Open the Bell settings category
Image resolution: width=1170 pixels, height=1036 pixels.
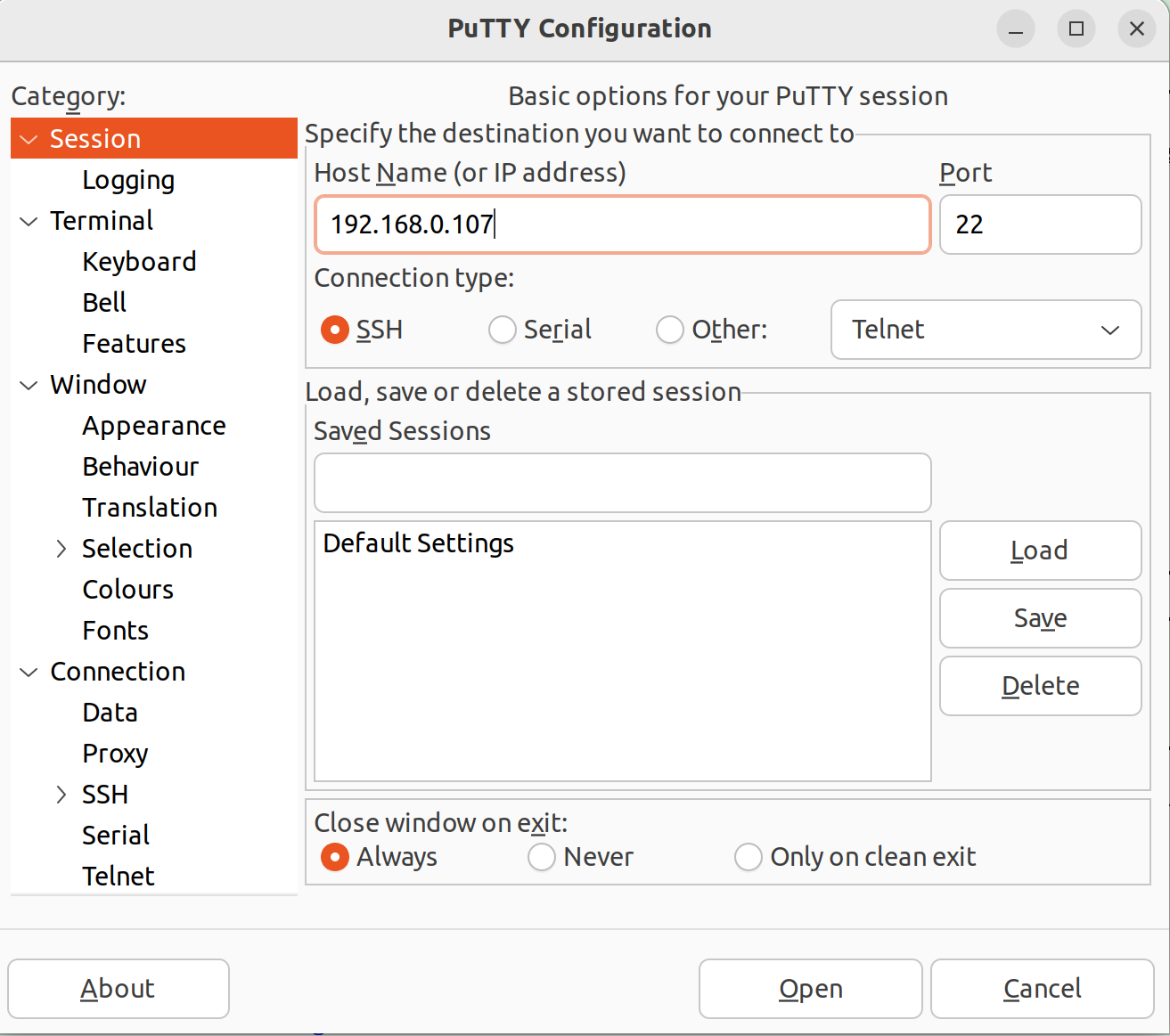104,303
